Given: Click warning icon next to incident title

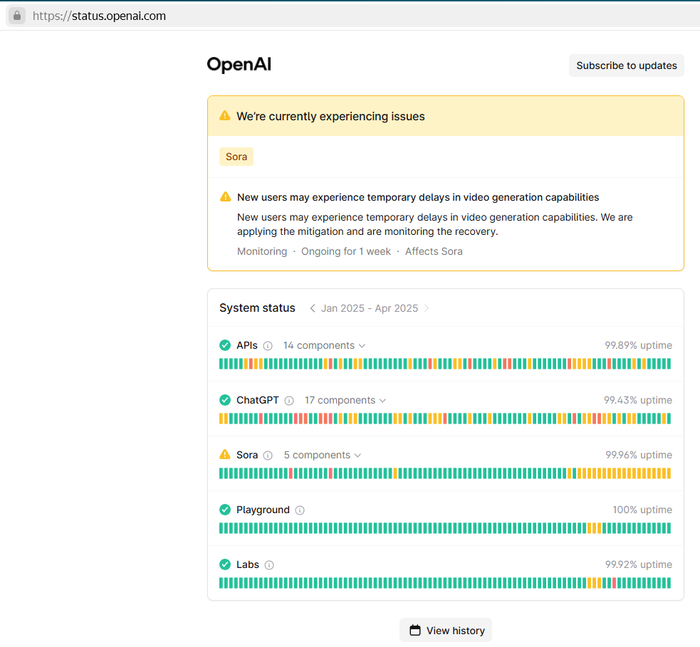Looking at the screenshot, I should coord(225,197).
